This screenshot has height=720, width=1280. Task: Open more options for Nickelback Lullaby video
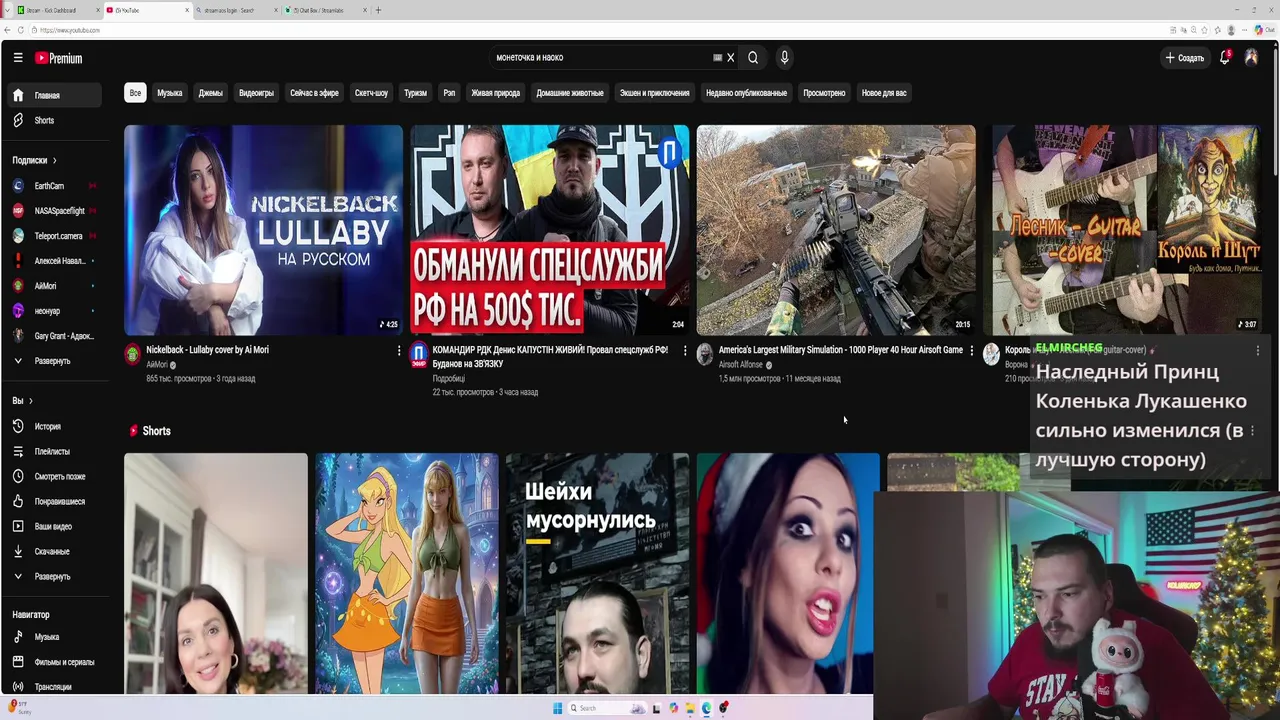[x=399, y=351]
